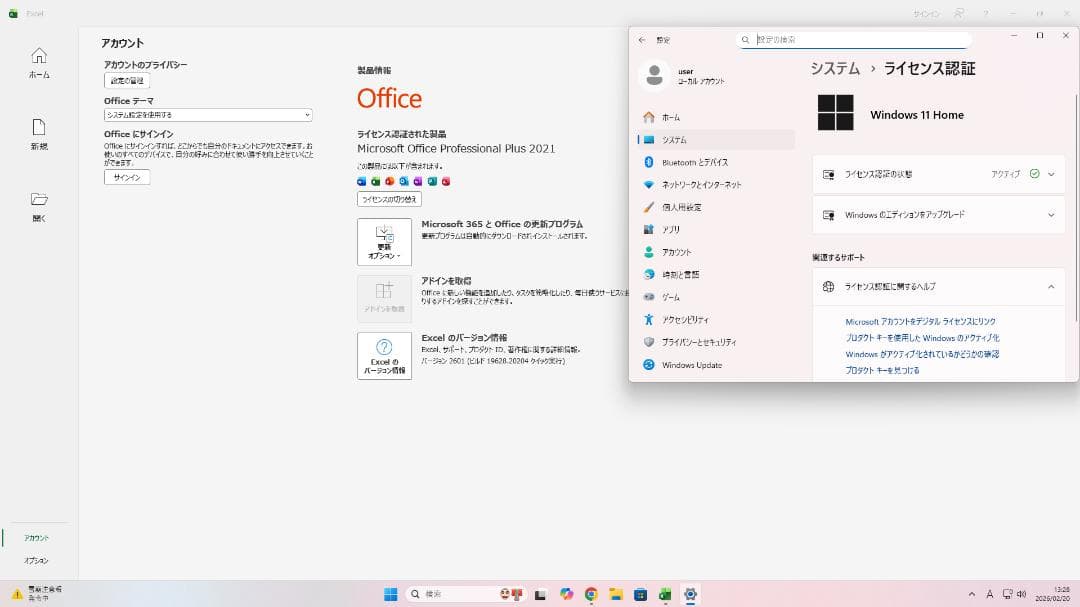Open 更新オプション (Update Options)

(383, 241)
